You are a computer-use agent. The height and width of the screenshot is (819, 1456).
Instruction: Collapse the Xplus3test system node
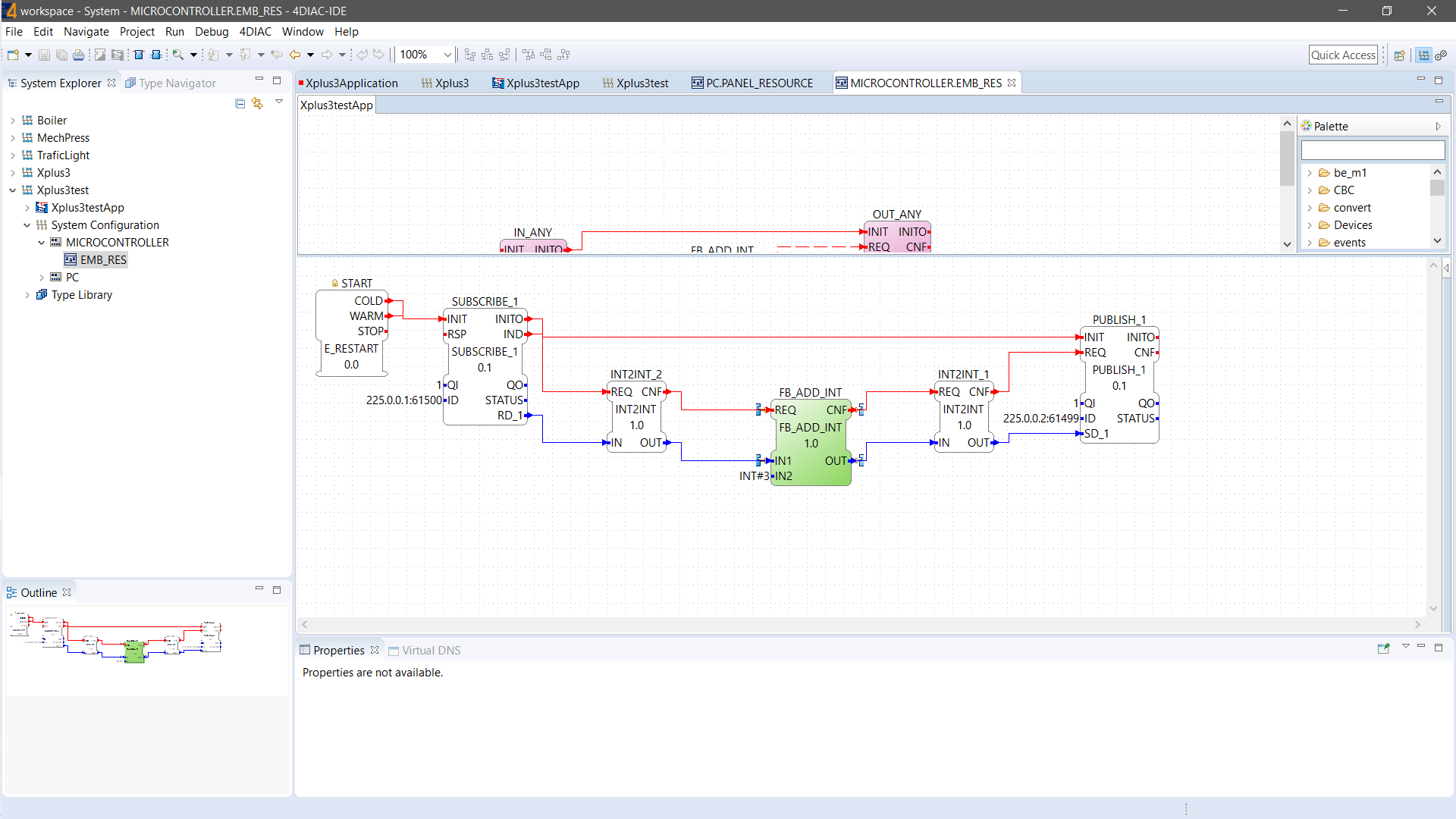pos(13,190)
